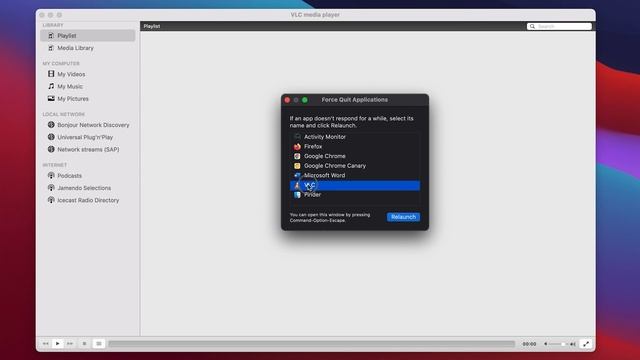Screen dimensions: 640x360
Task: Click the Chrome Canary app icon
Action: (297, 166)
